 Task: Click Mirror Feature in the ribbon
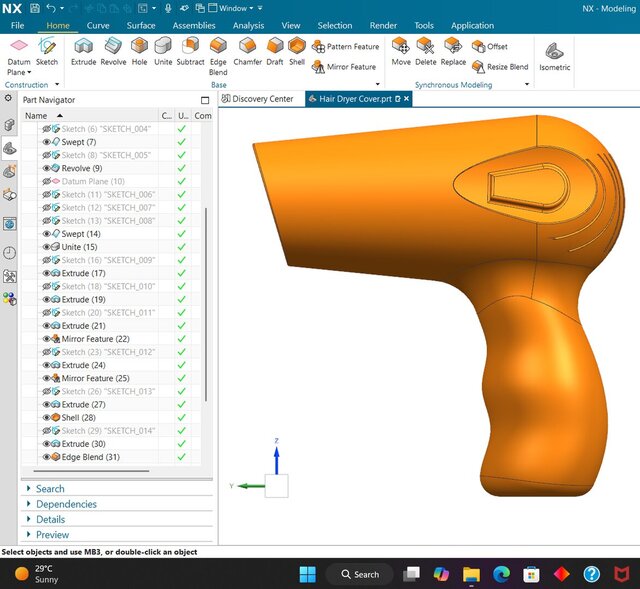[344, 67]
